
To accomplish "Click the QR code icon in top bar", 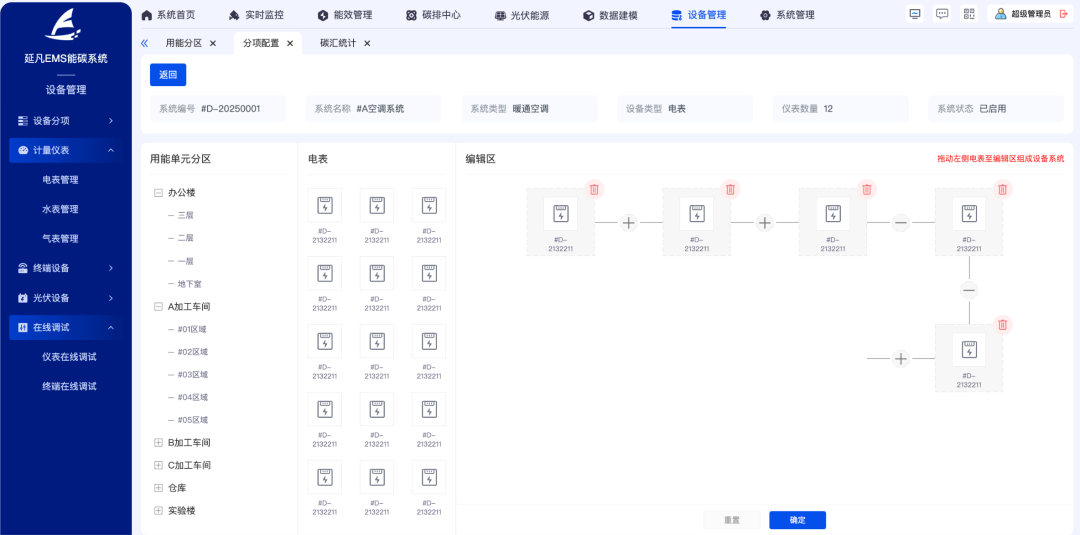I will 969,14.
